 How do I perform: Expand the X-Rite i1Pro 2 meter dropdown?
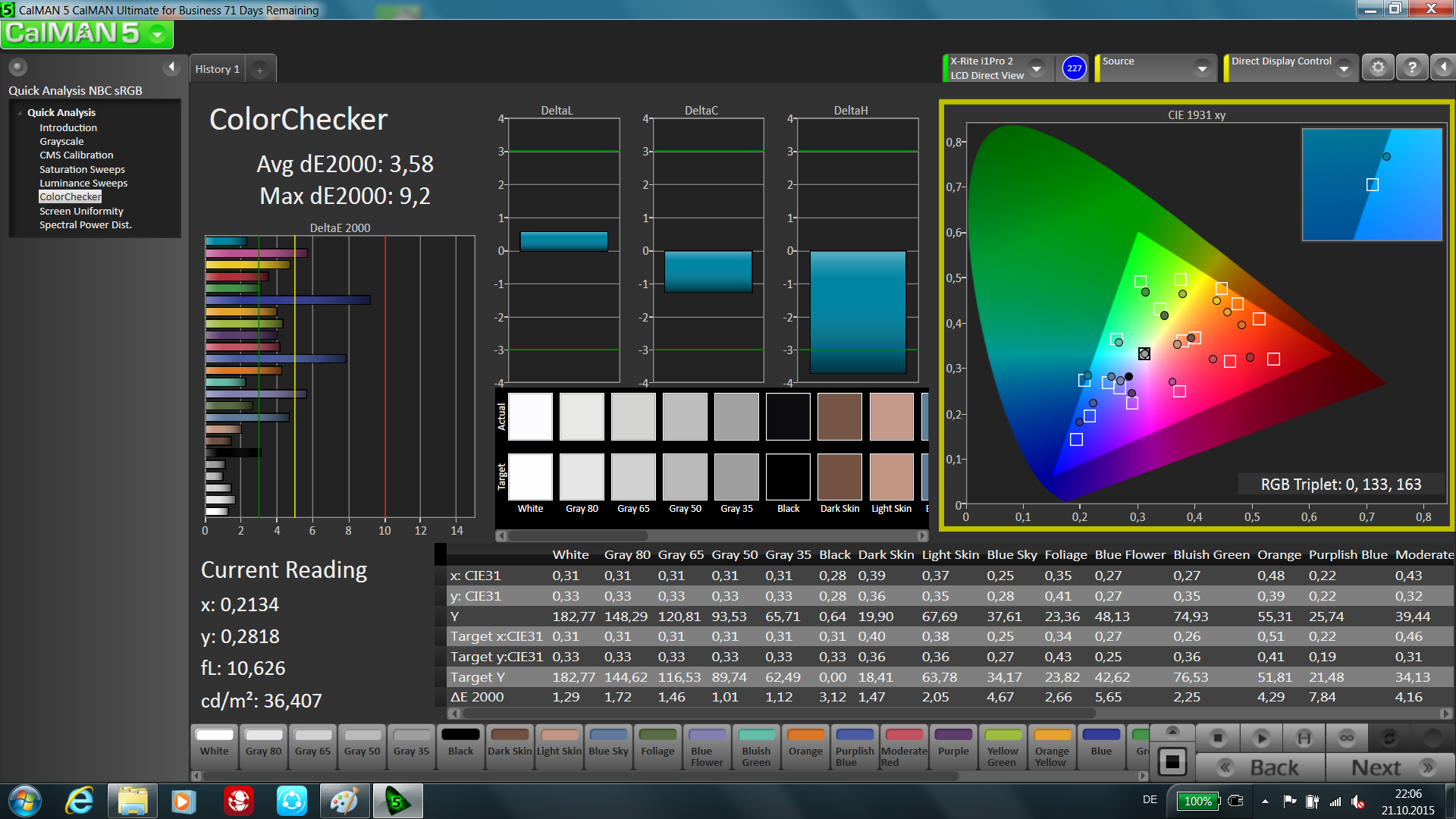click(x=1037, y=68)
